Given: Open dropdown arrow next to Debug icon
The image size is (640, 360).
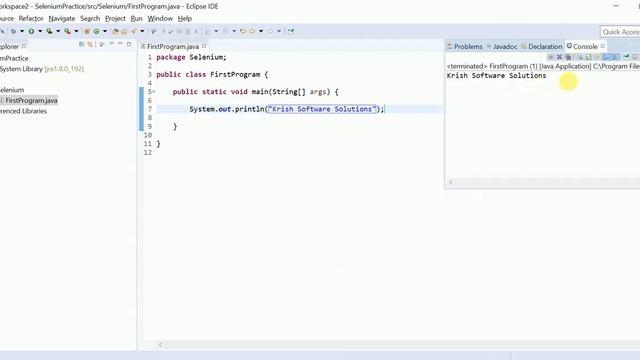Looking at the screenshot, I should [22, 31].
